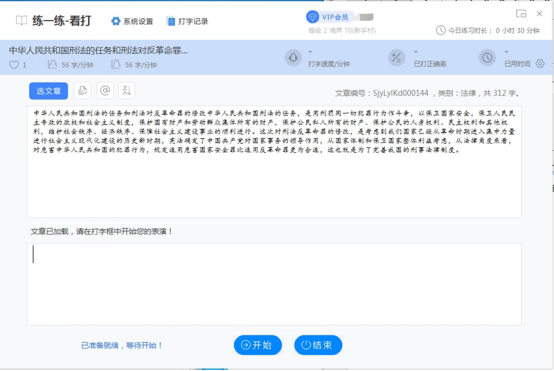Click the 练一练-看打 book icon
This screenshot has width=554, height=371.
21,20
